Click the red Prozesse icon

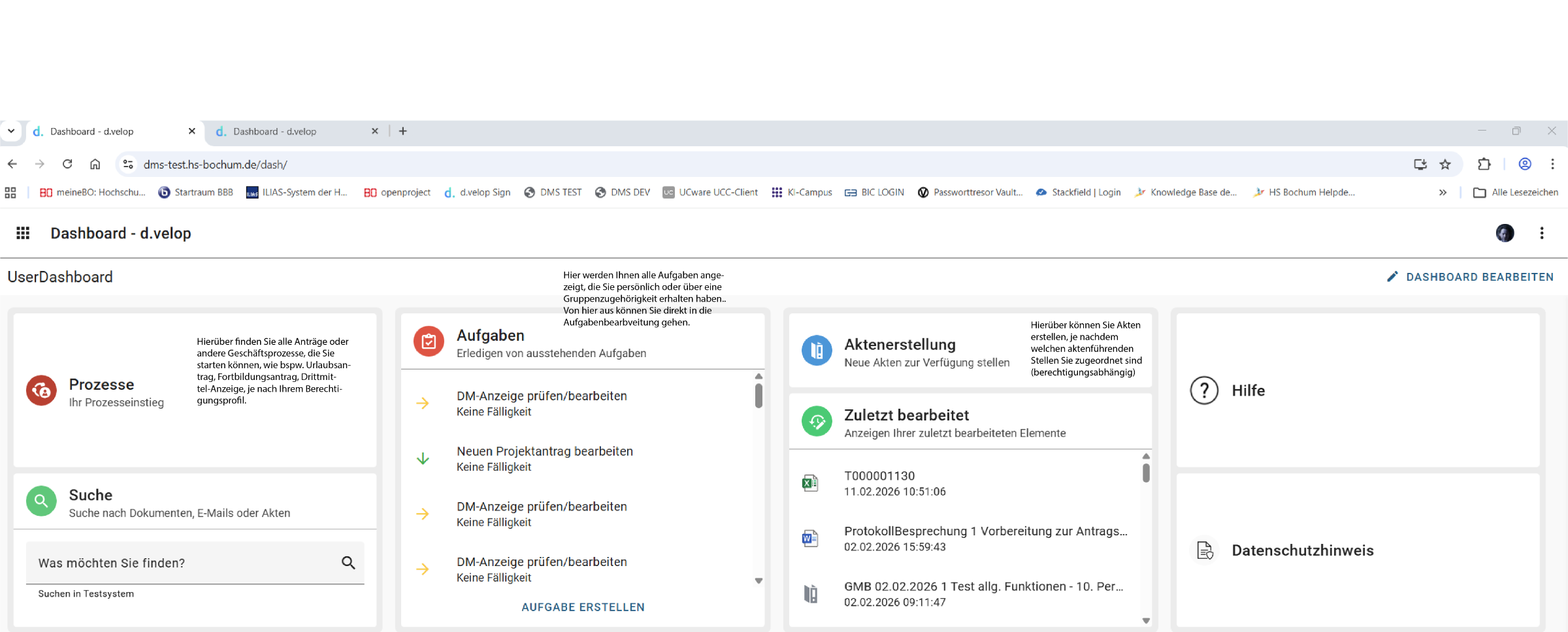point(41,390)
